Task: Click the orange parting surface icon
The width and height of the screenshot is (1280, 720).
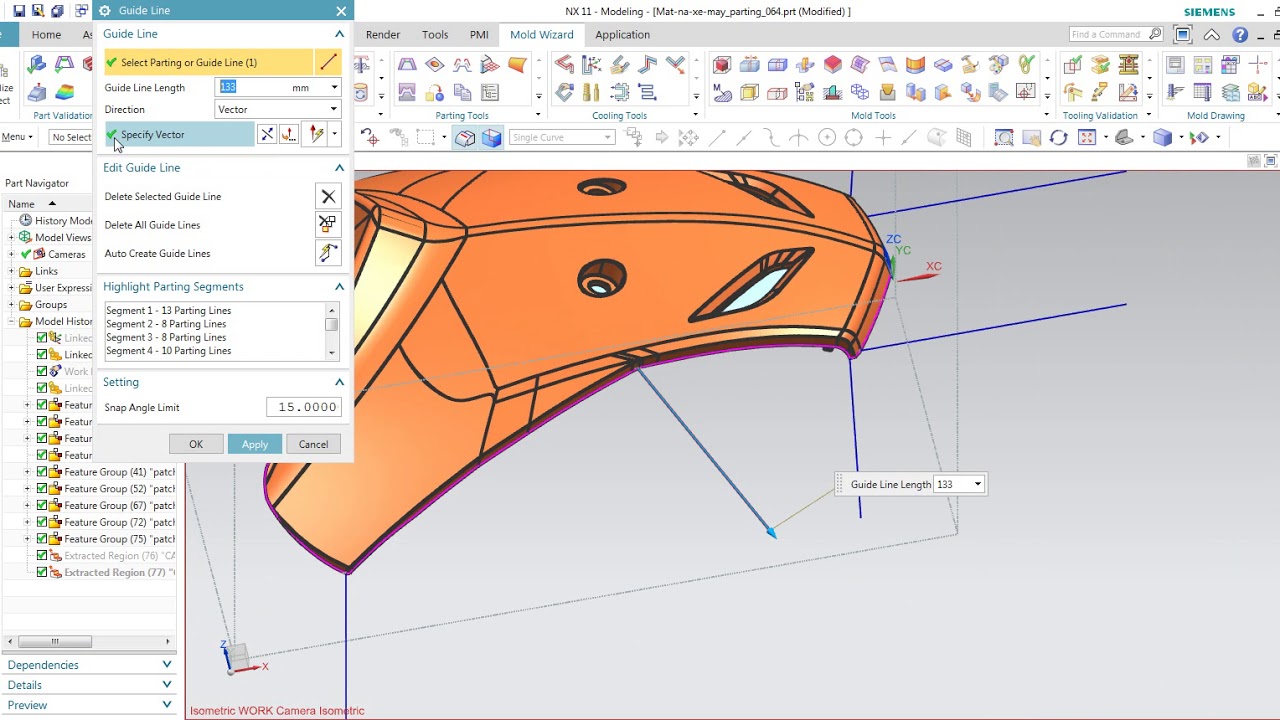Action: click(x=517, y=65)
